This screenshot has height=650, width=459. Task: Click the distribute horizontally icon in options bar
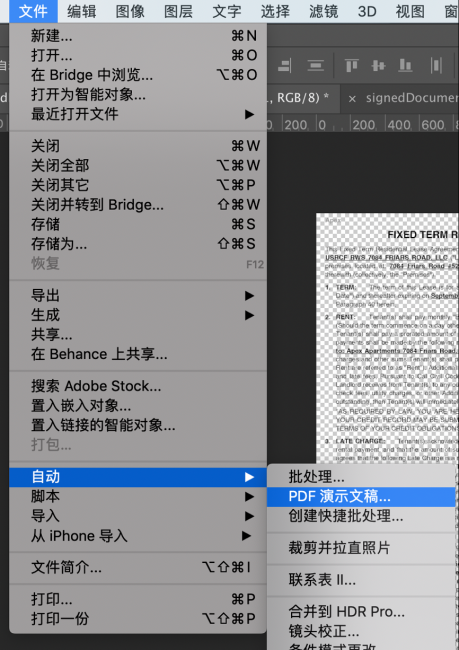pos(436,65)
